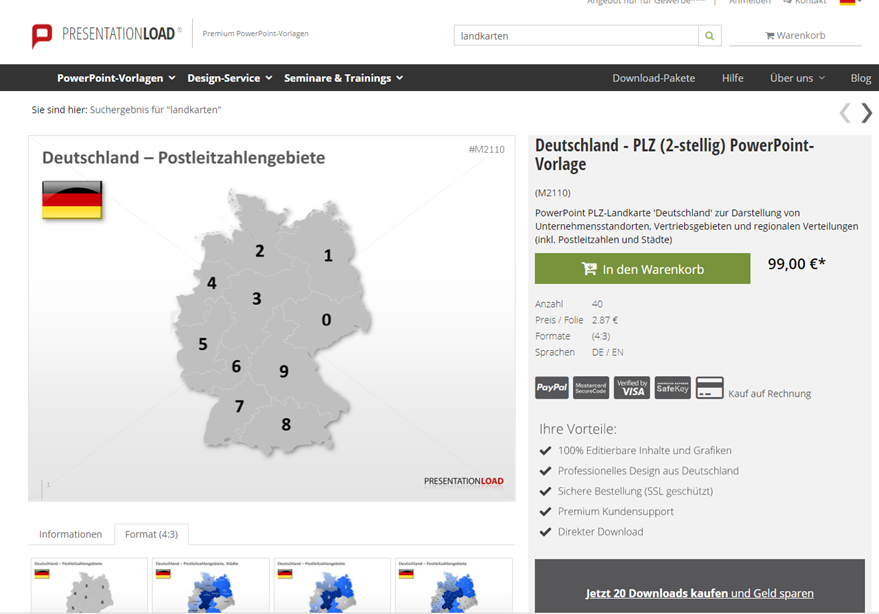The height and width of the screenshot is (614, 879).
Task: Select the green search magnifier icon
Action: pyautogui.click(x=710, y=35)
